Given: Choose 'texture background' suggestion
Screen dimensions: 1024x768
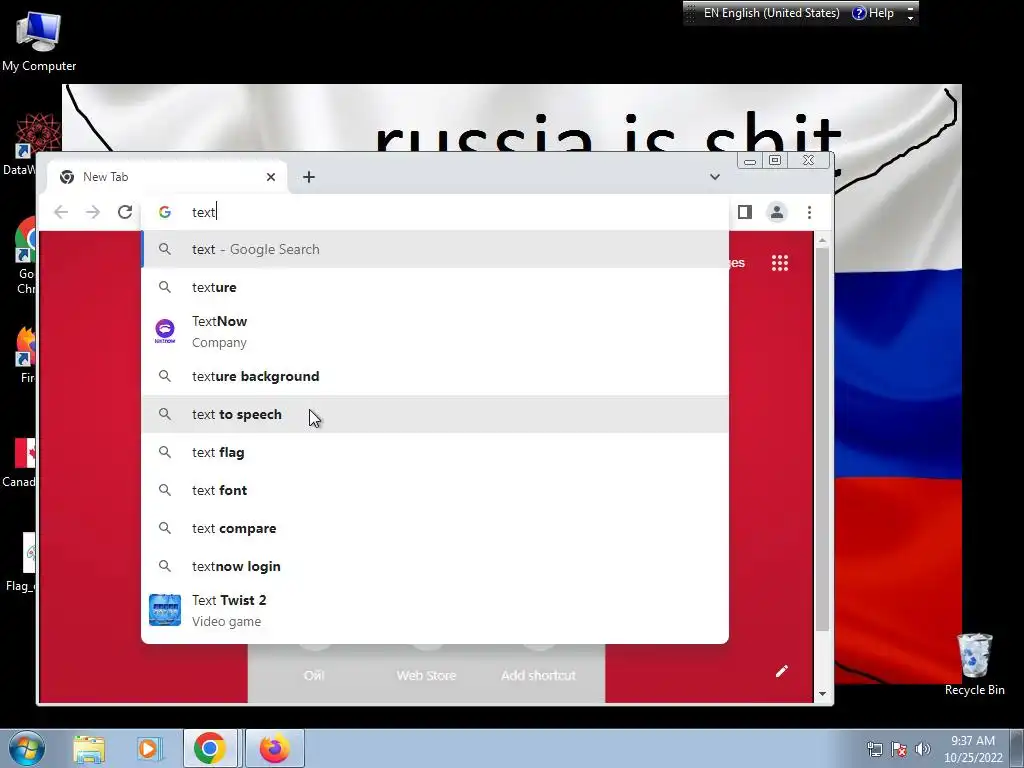Looking at the screenshot, I should pos(435,376).
